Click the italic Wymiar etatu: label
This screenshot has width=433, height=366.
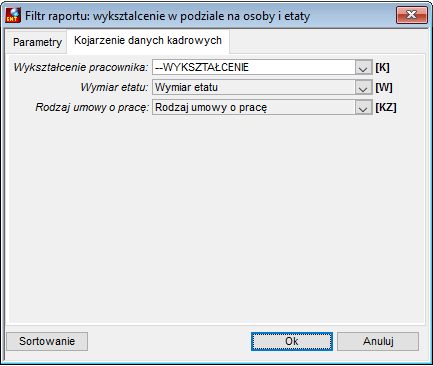point(114,88)
